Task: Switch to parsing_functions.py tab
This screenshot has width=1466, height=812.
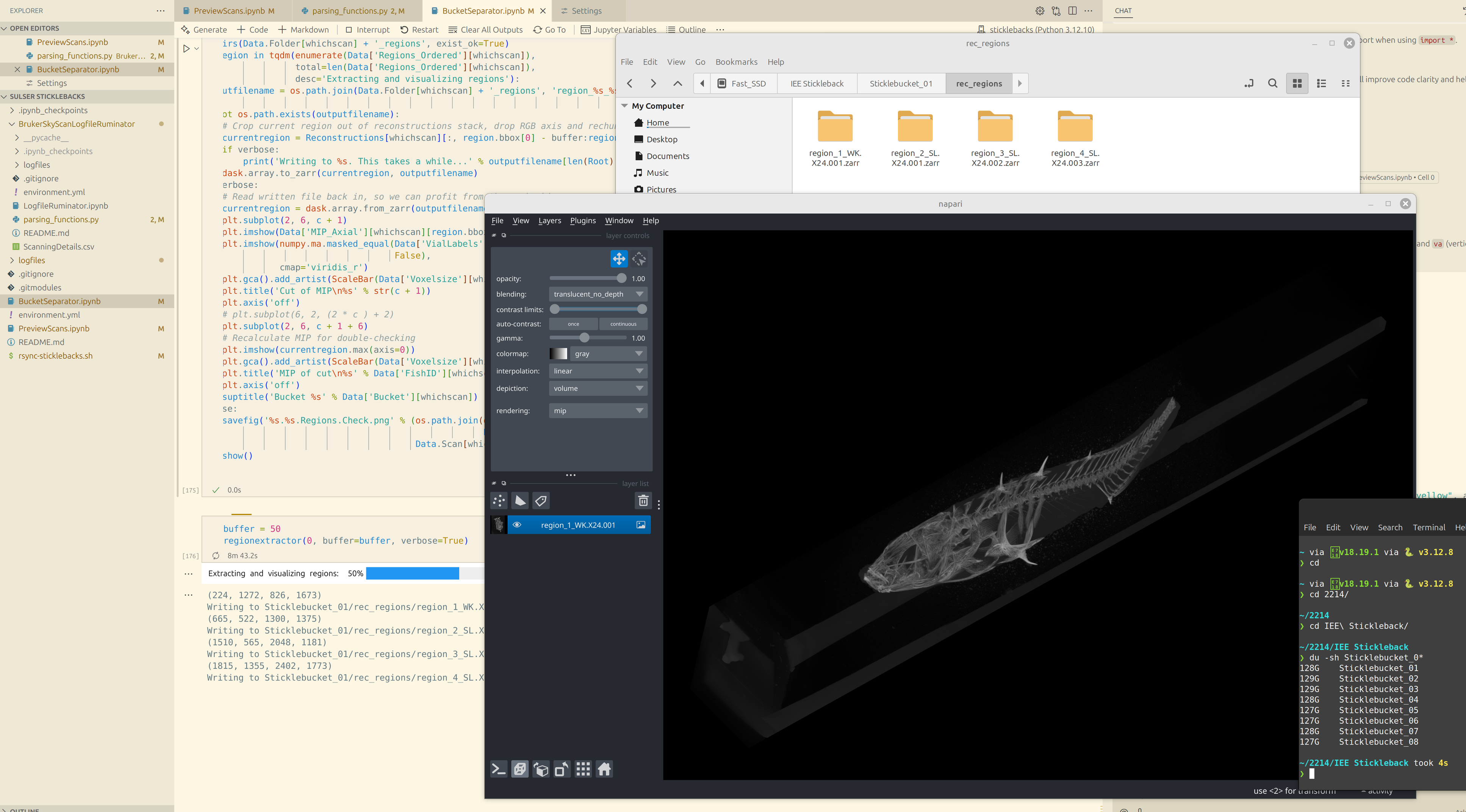Action: tap(357, 11)
